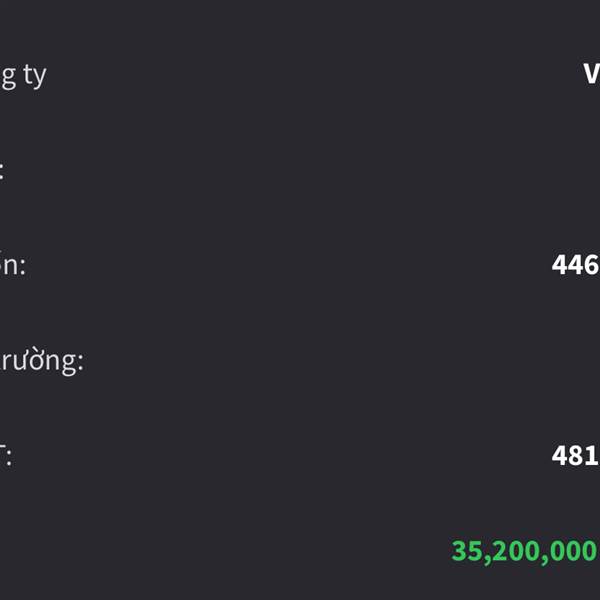
Task: Click the bold 'V' company name value
Action: point(592,73)
